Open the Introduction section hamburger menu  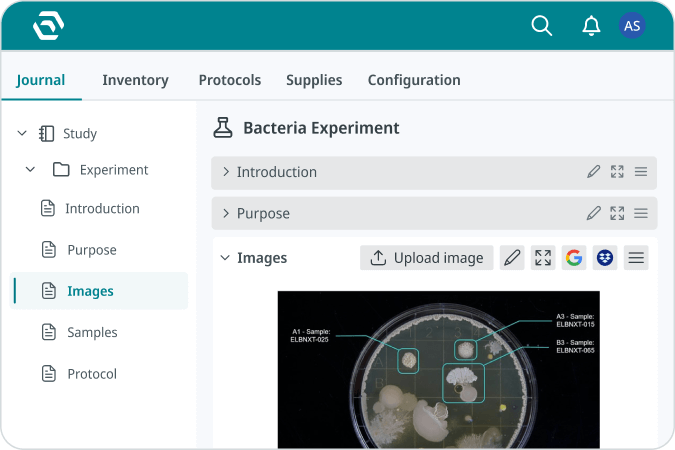641,171
